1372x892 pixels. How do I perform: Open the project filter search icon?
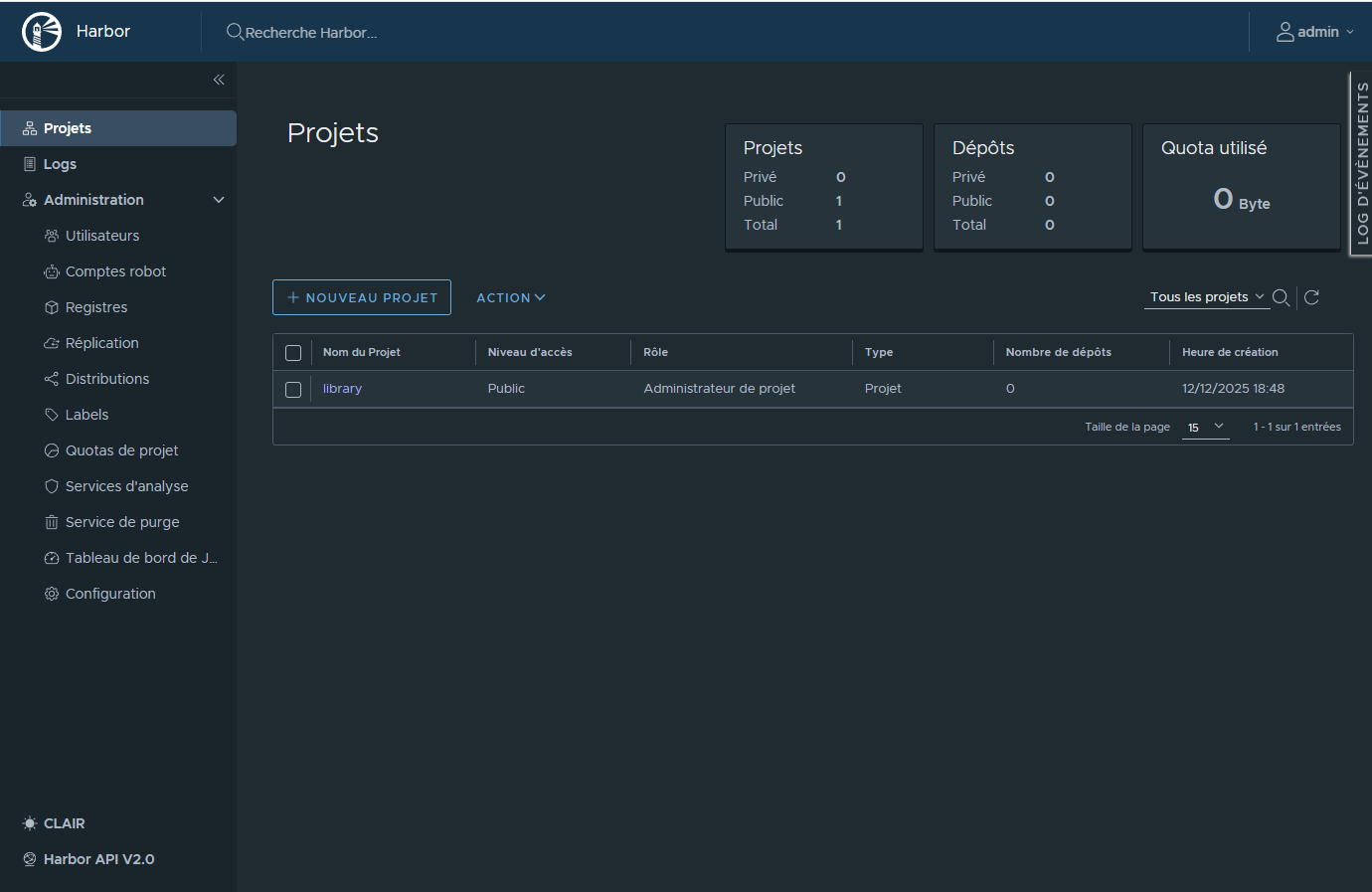1282,297
